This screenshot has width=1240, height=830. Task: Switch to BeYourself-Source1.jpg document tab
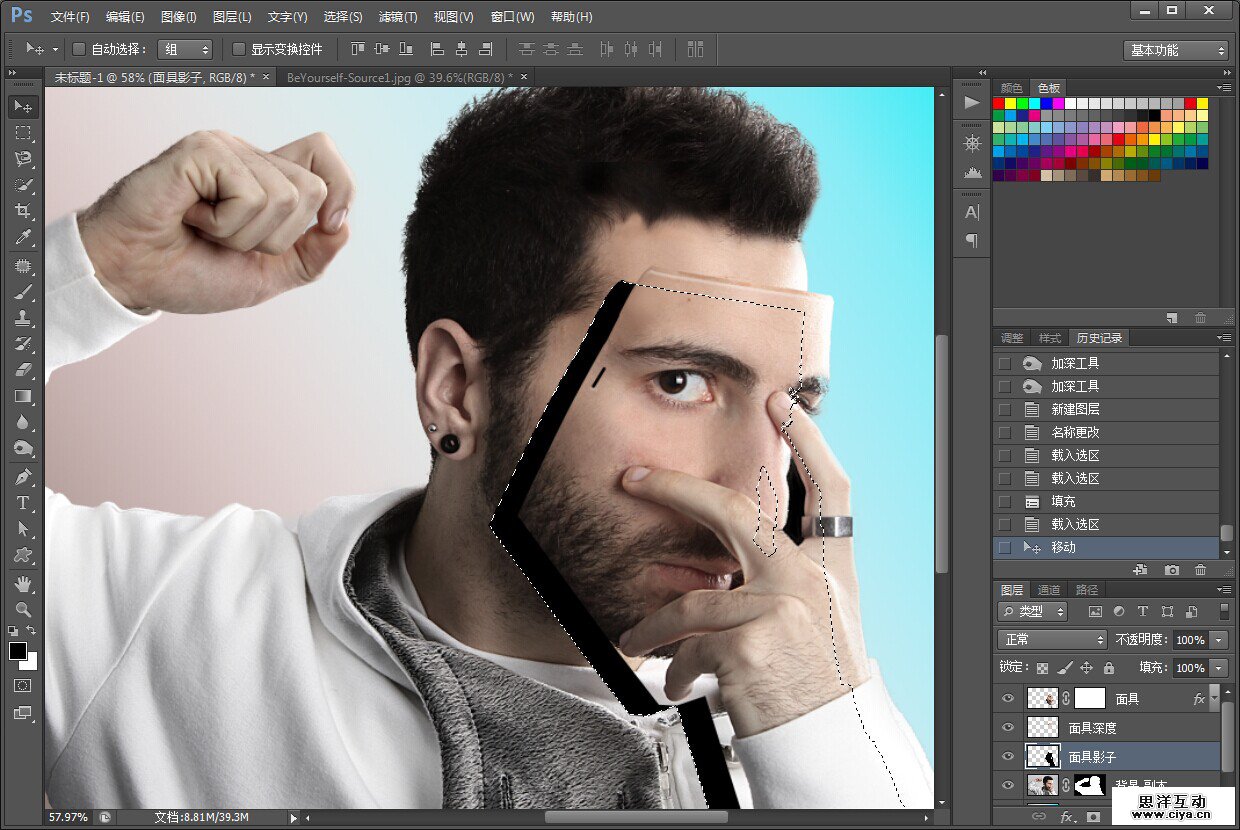399,77
